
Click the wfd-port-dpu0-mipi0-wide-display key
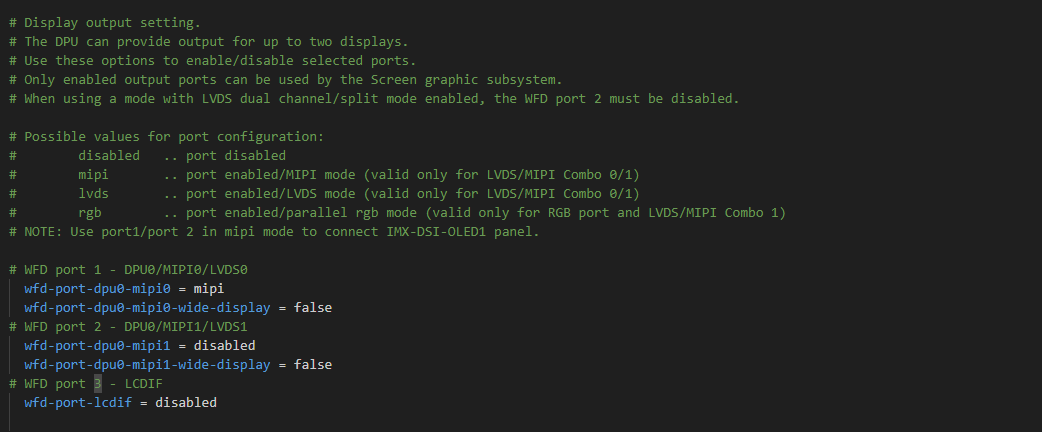point(147,308)
